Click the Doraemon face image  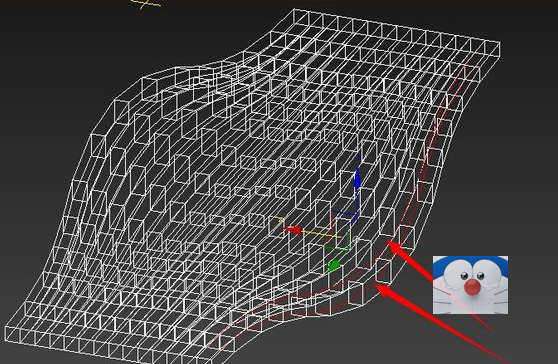[x=470, y=285]
